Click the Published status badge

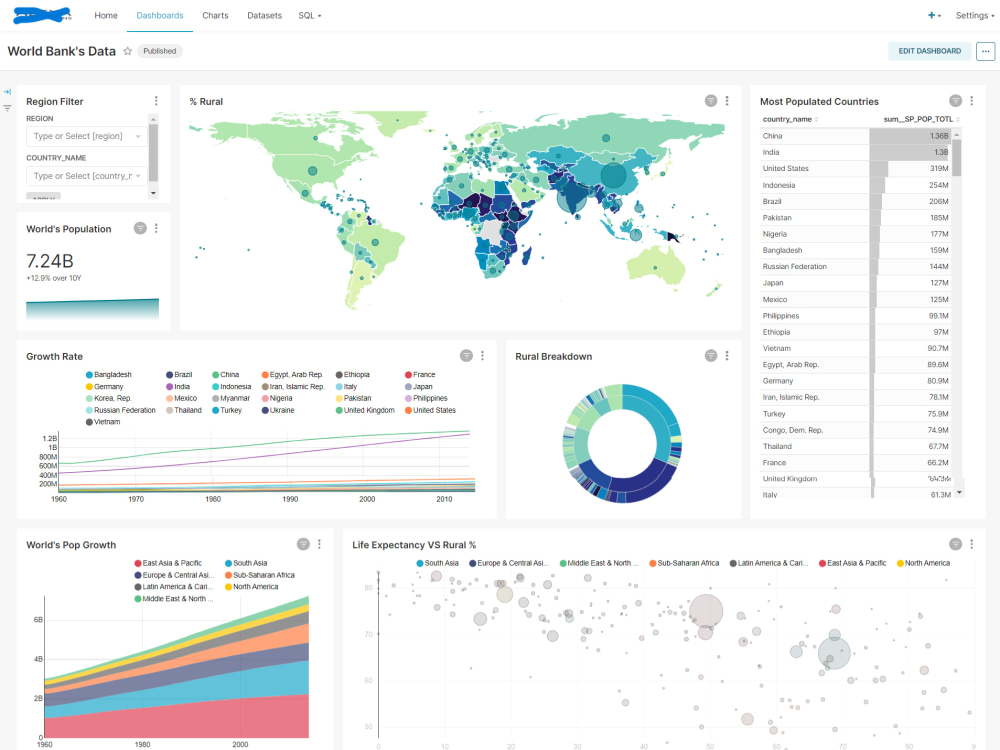pyautogui.click(x=159, y=50)
